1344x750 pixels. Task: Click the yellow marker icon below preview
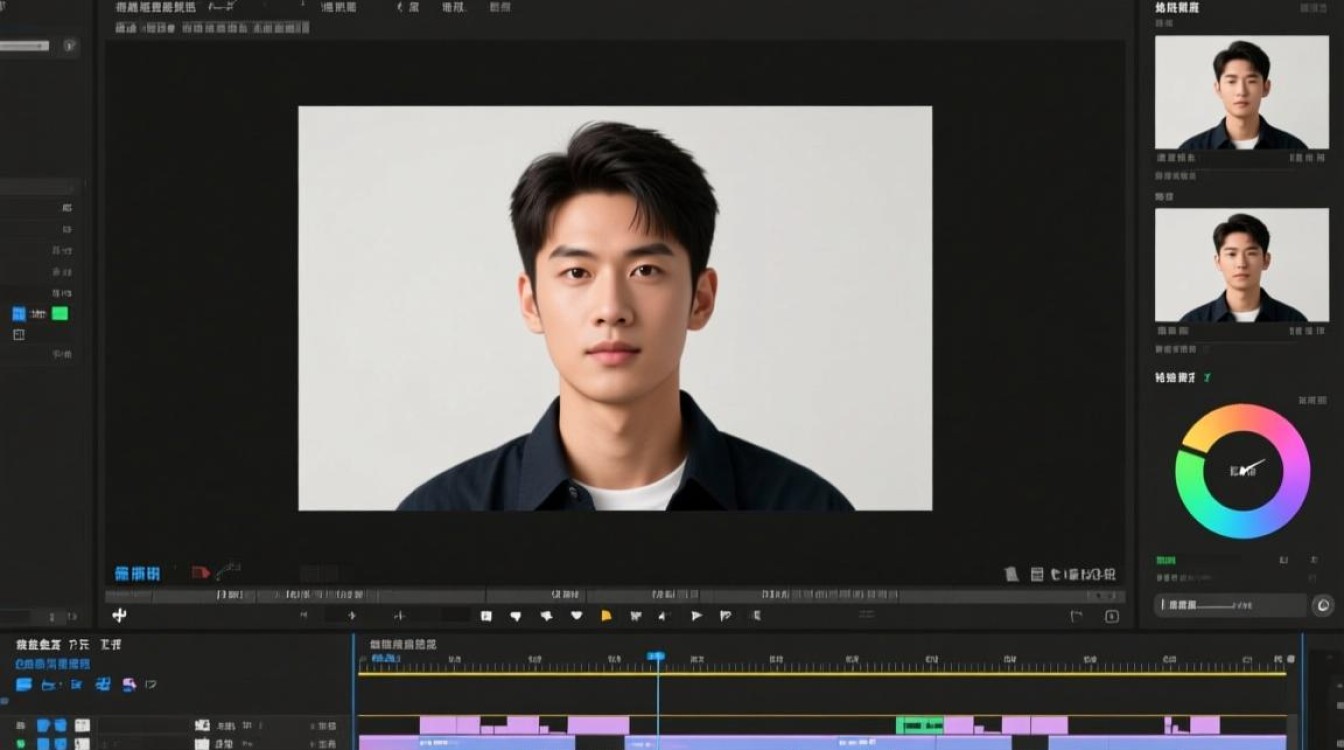point(606,616)
